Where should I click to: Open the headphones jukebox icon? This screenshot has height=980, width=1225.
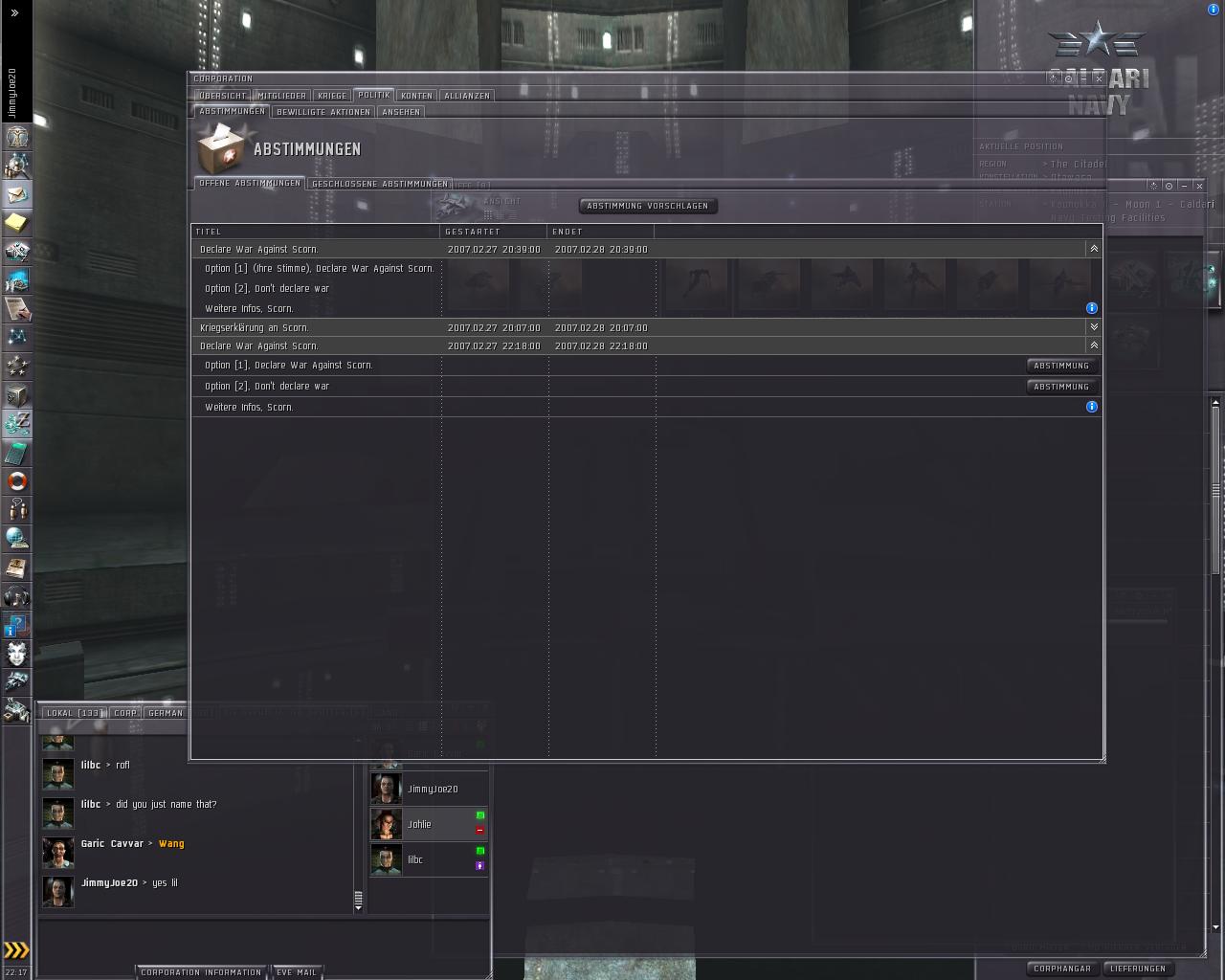(x=17, y=596)
